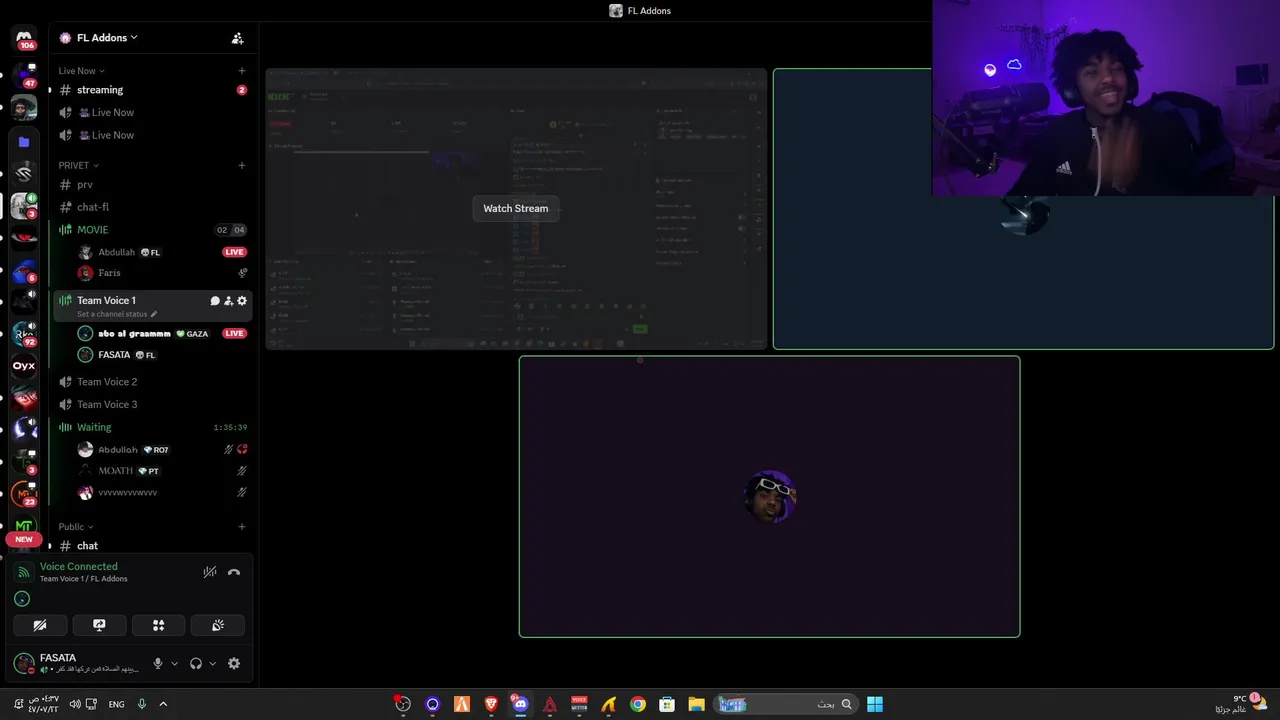Click ENG language indicator in tray
The image size is (1280, 720).
coord(116,704)
